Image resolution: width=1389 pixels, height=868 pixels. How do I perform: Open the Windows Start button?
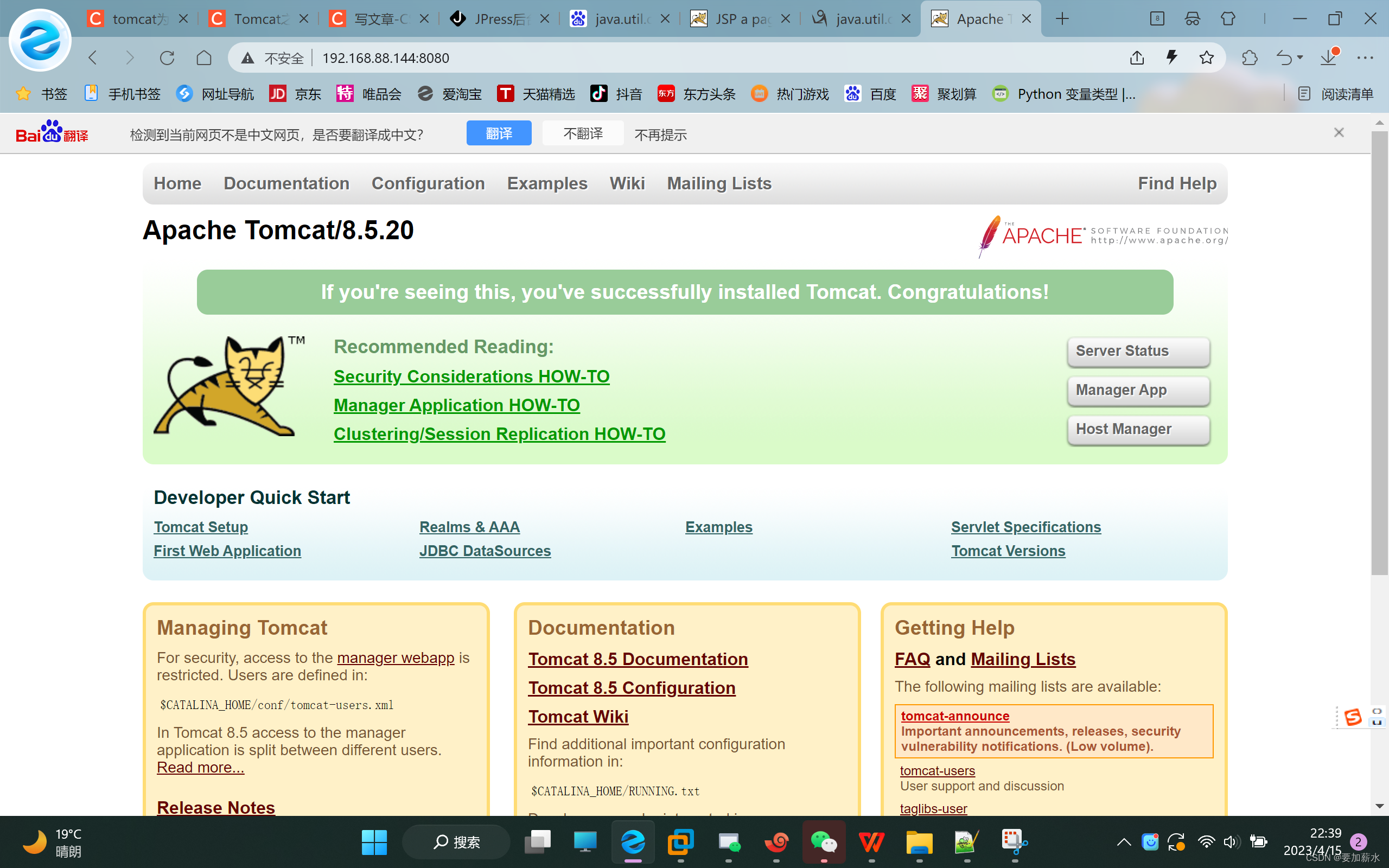click(x=374, y=842)
